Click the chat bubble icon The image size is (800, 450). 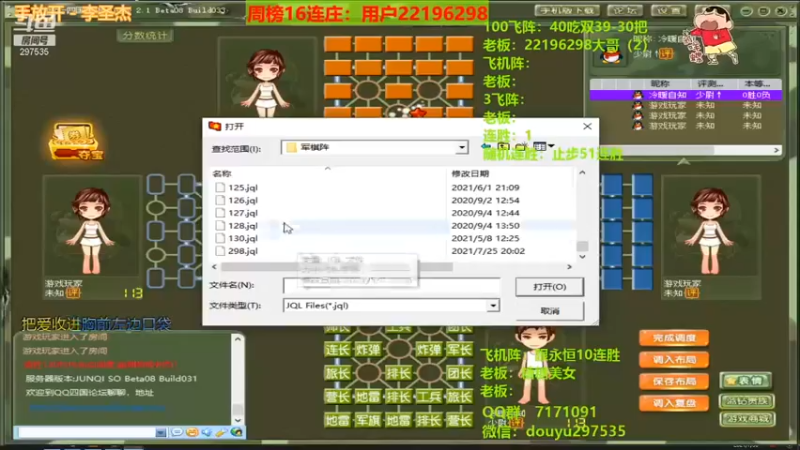[177, 432]
